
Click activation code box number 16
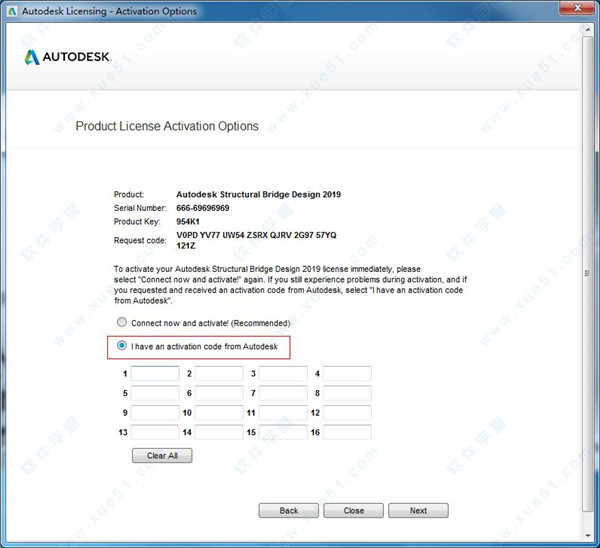[x=347, y=432]
